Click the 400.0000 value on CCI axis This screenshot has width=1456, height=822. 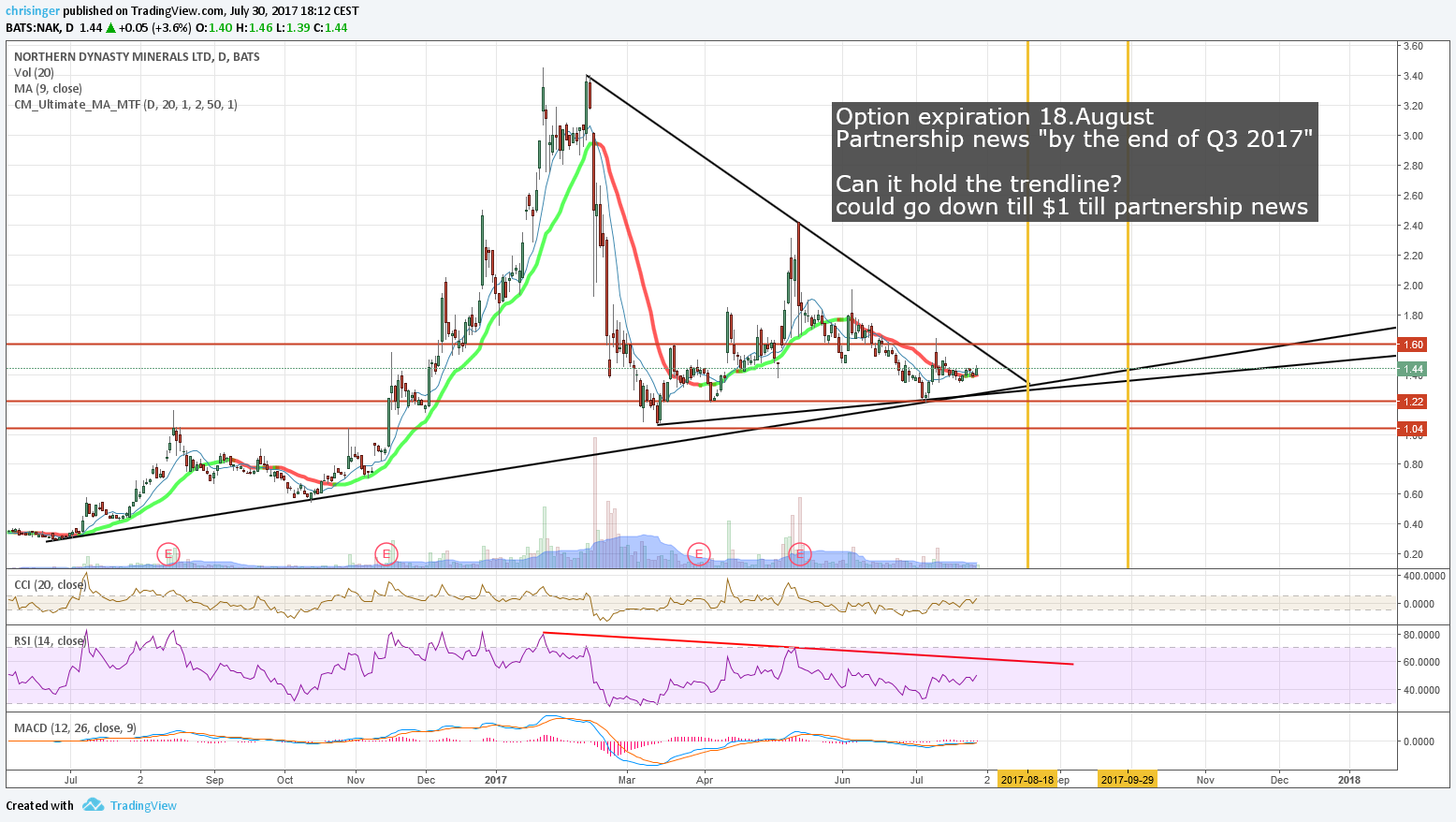pyautogui.click(x=1425, y=576)
